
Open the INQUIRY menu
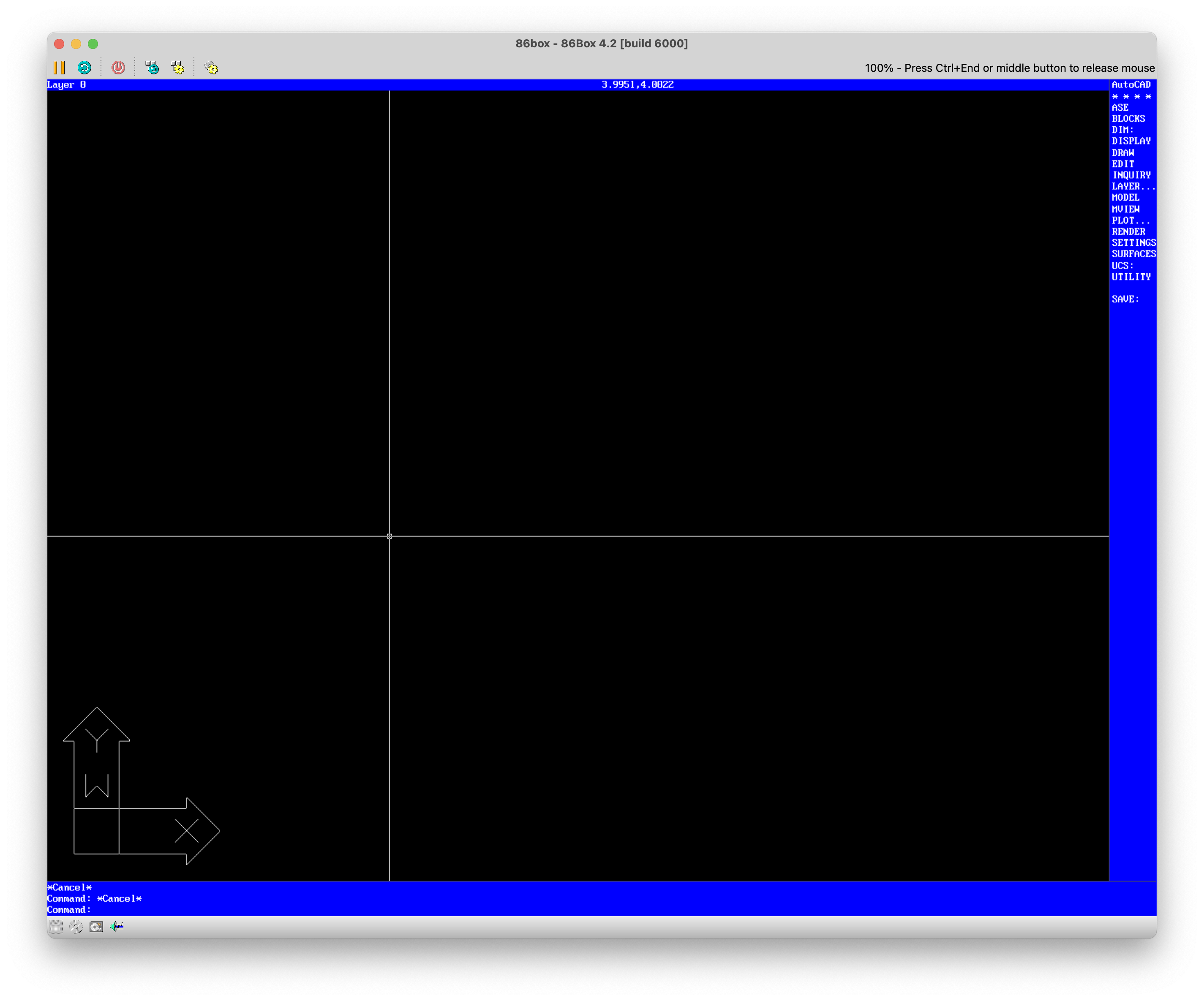pyautogui.click(x=1131, y=175)
